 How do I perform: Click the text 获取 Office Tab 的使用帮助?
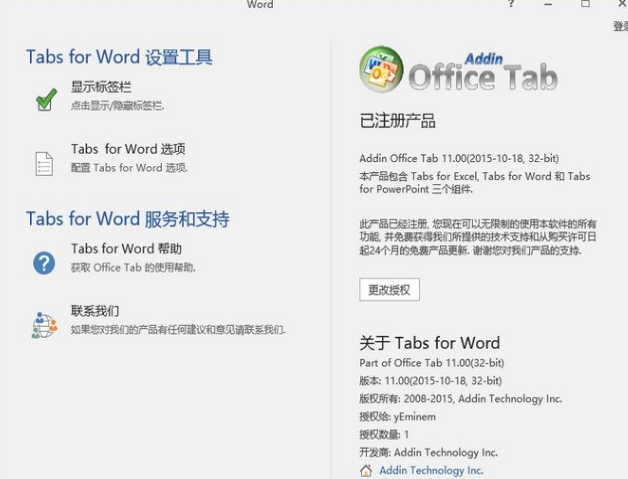point(133,268)
